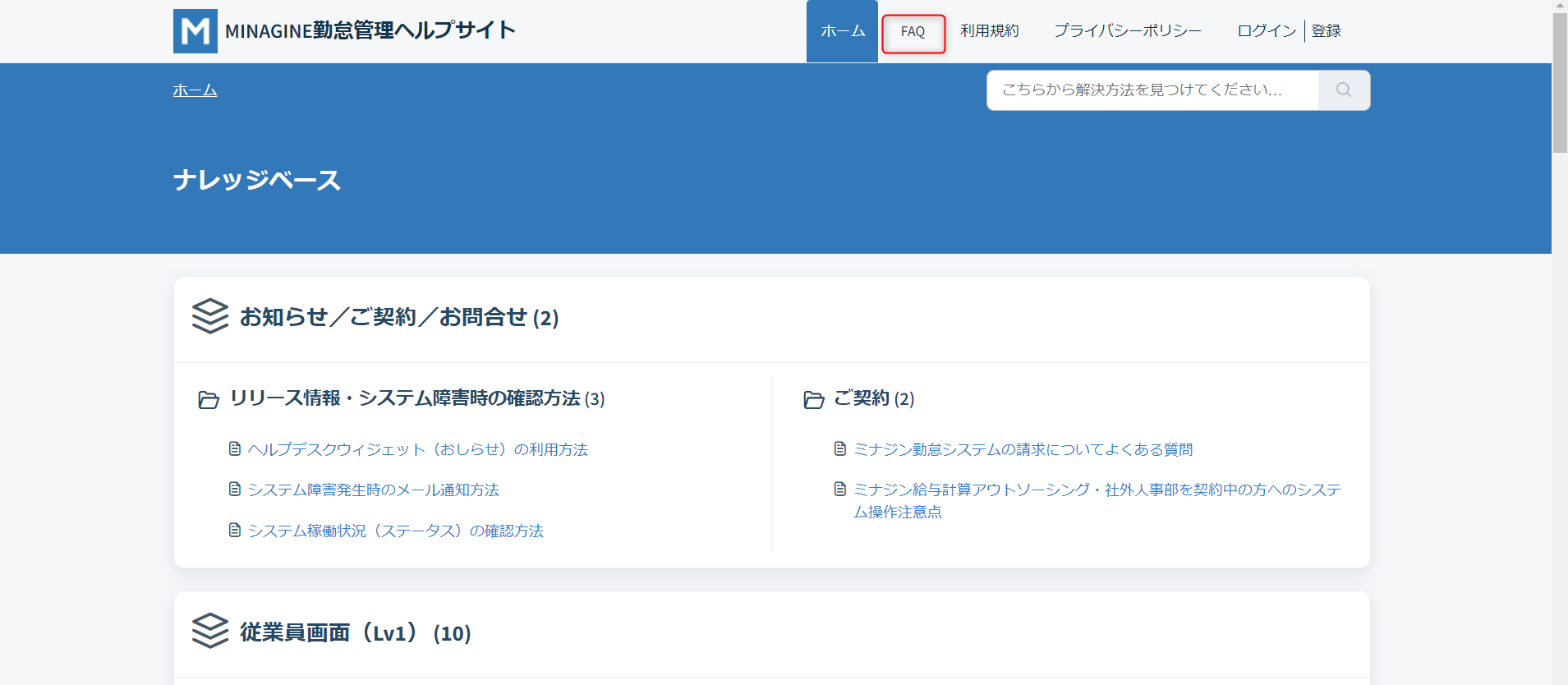Click the magnifier search button
The height and width of the screenshot is (685, 1568).
(1344, 90)
